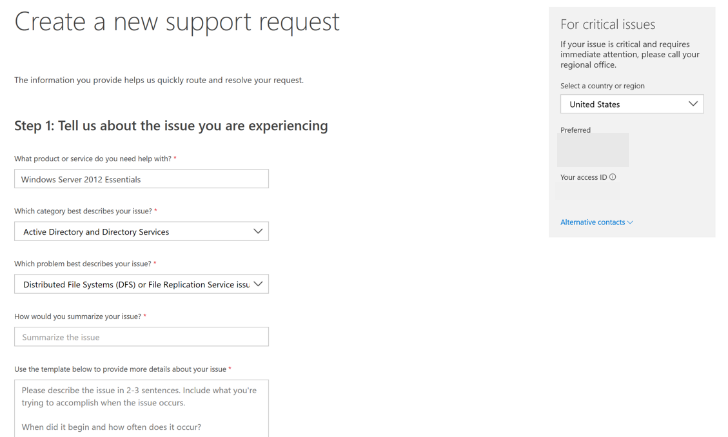Click the issue details template text area
The height and width of the screenshot is (437, 728).
(141, 409)
